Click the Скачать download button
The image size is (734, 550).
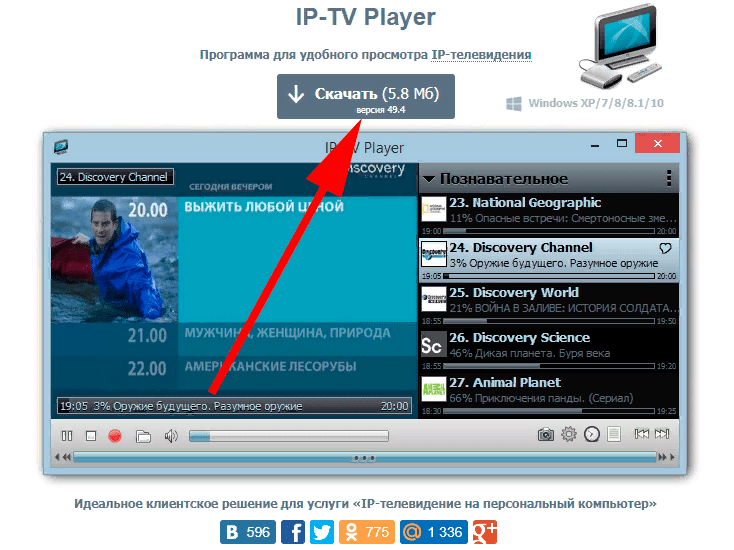366,96
